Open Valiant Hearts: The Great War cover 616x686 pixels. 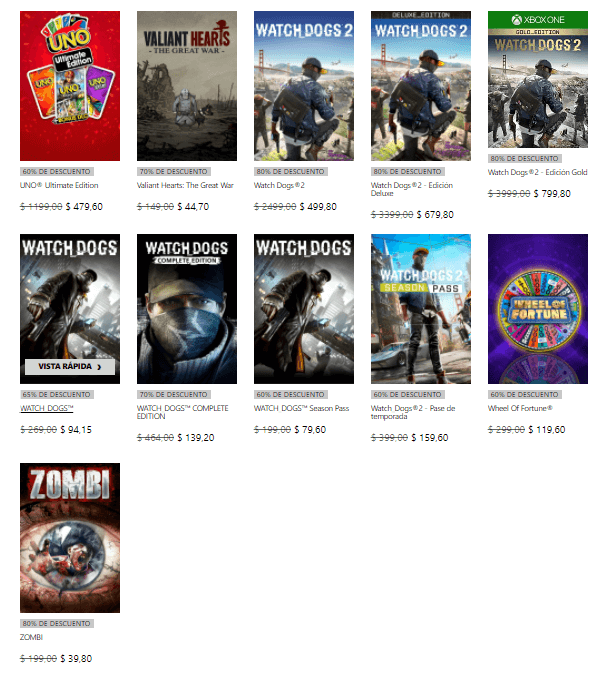187,86
